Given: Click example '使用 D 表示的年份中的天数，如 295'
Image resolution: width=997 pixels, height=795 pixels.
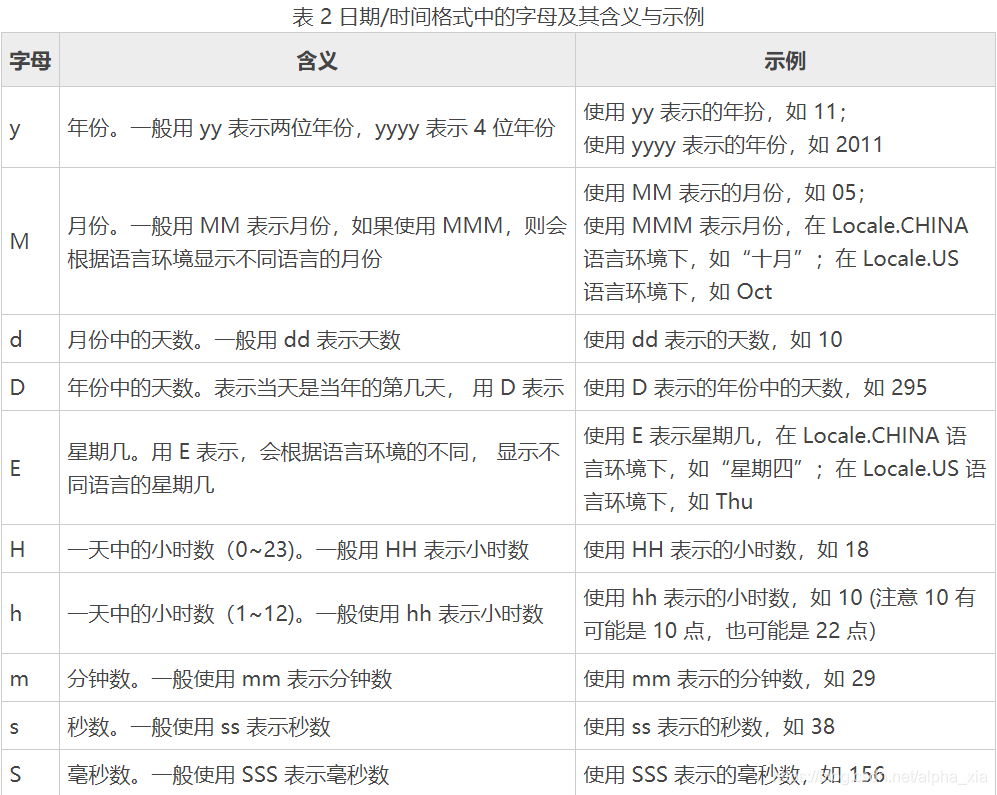Looking at the screenshot, I should pos(755,387).
